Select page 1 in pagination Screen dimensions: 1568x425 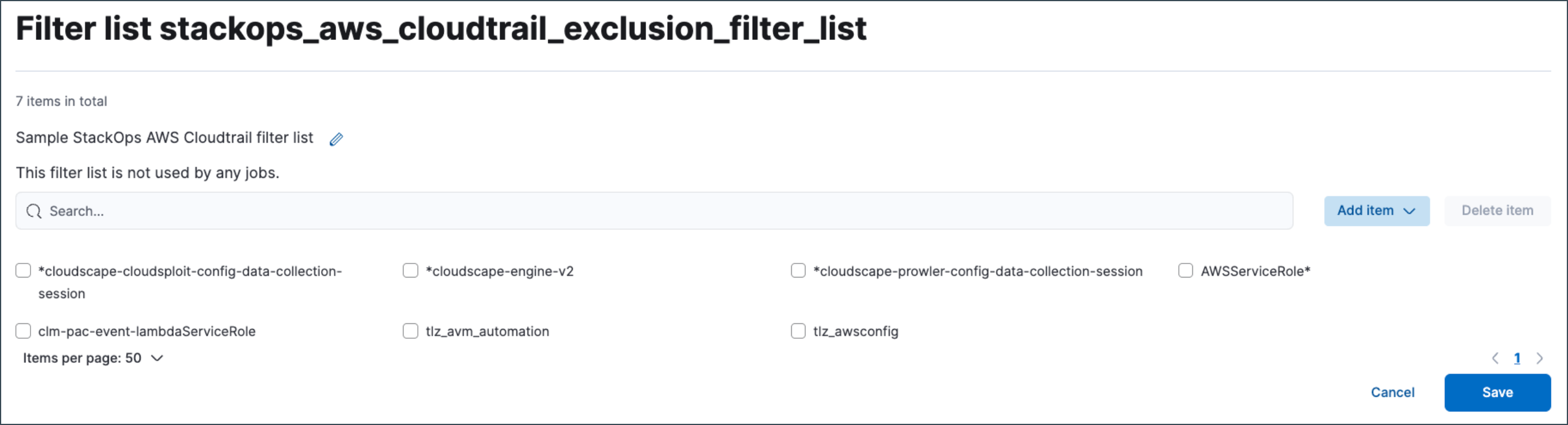pos(1518,358)
